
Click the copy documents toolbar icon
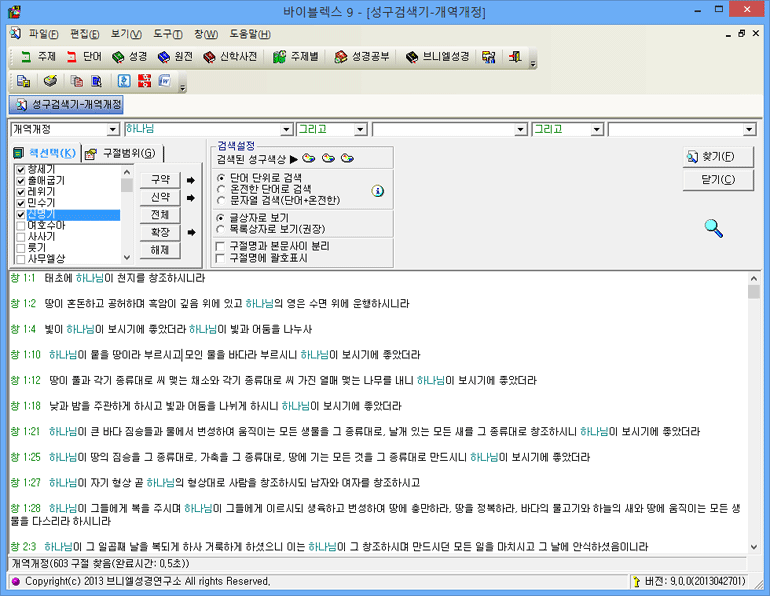pos(77,81)
